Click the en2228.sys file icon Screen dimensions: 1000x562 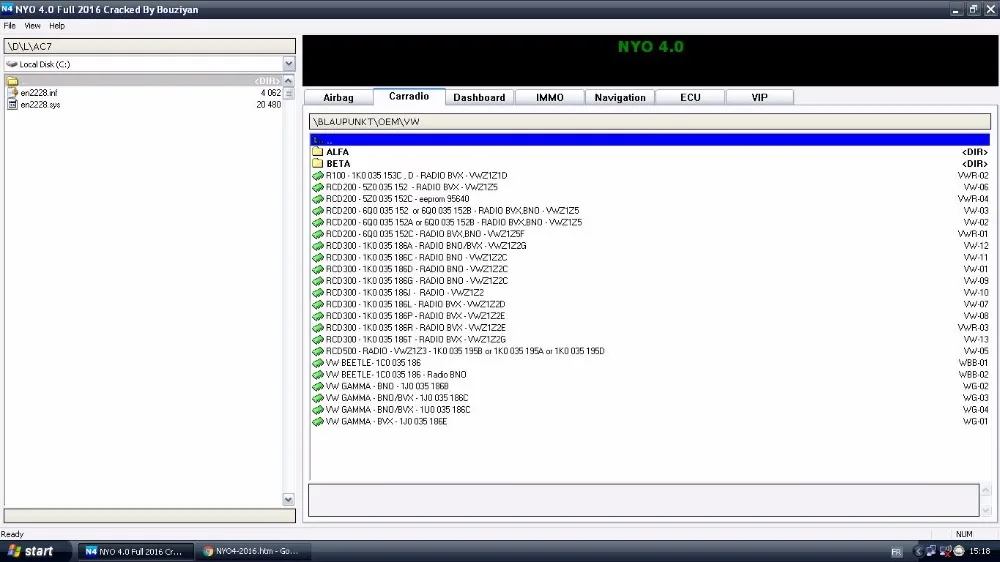pos(12,105)
